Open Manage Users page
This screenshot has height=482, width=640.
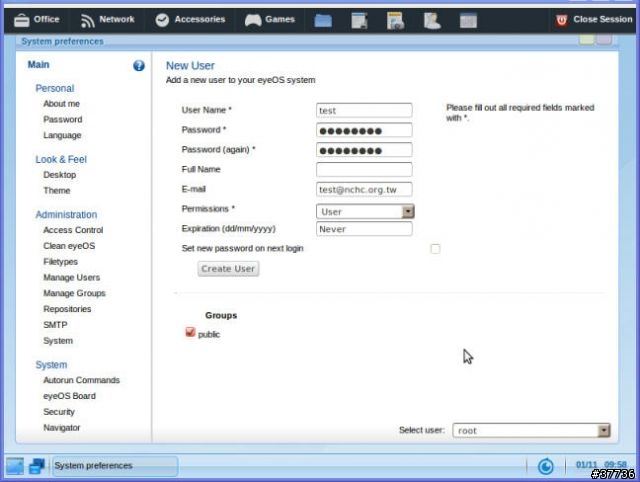pos(71,278)
